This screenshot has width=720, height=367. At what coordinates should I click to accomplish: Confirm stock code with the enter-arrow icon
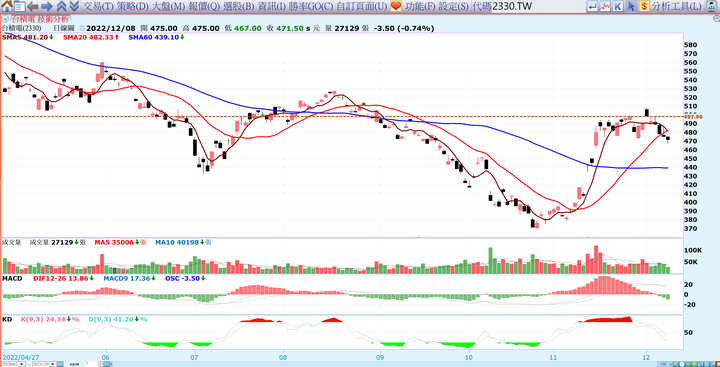[593, 6]
